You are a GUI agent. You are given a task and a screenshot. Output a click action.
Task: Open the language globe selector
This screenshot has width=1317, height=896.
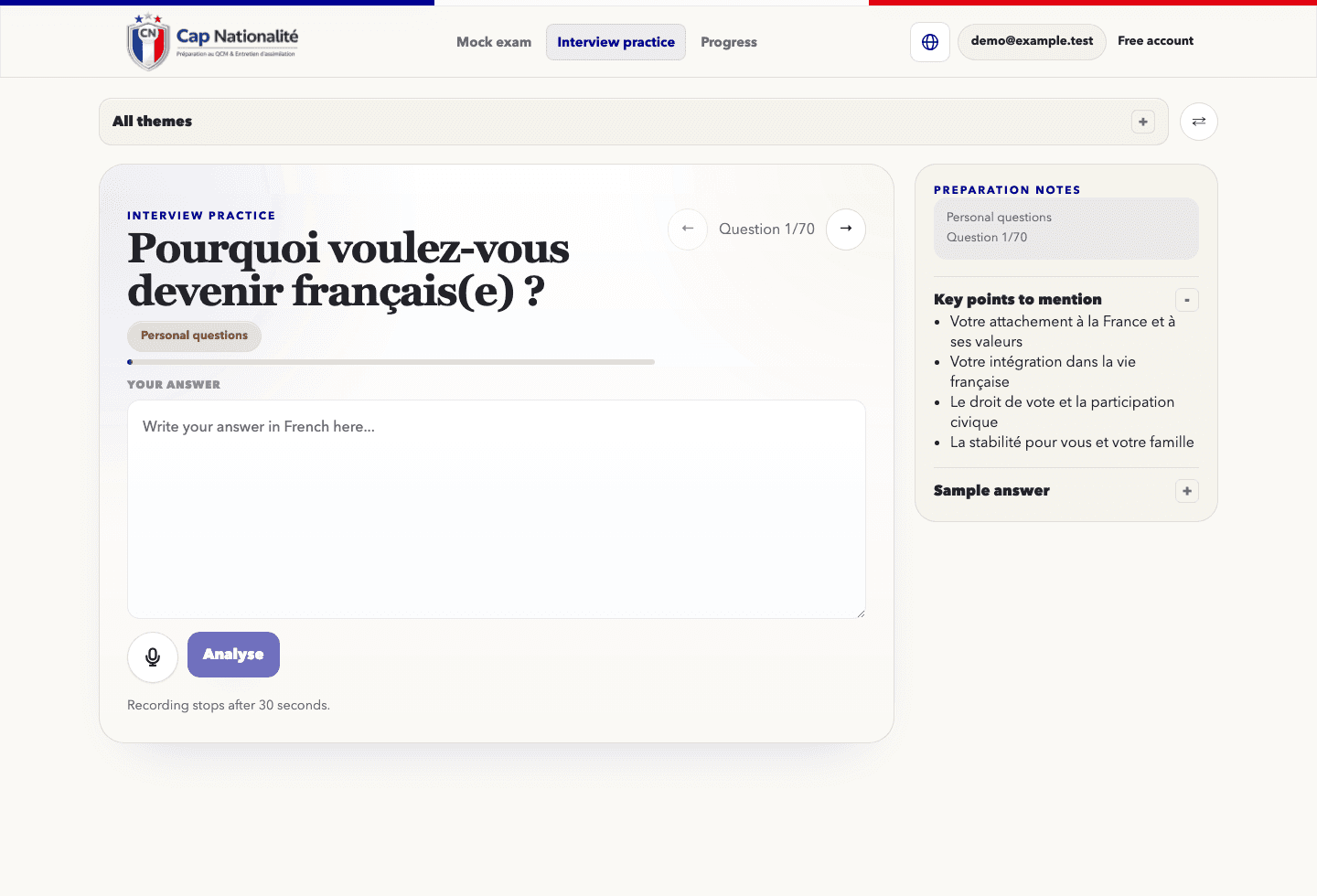[x=930, y=42]
